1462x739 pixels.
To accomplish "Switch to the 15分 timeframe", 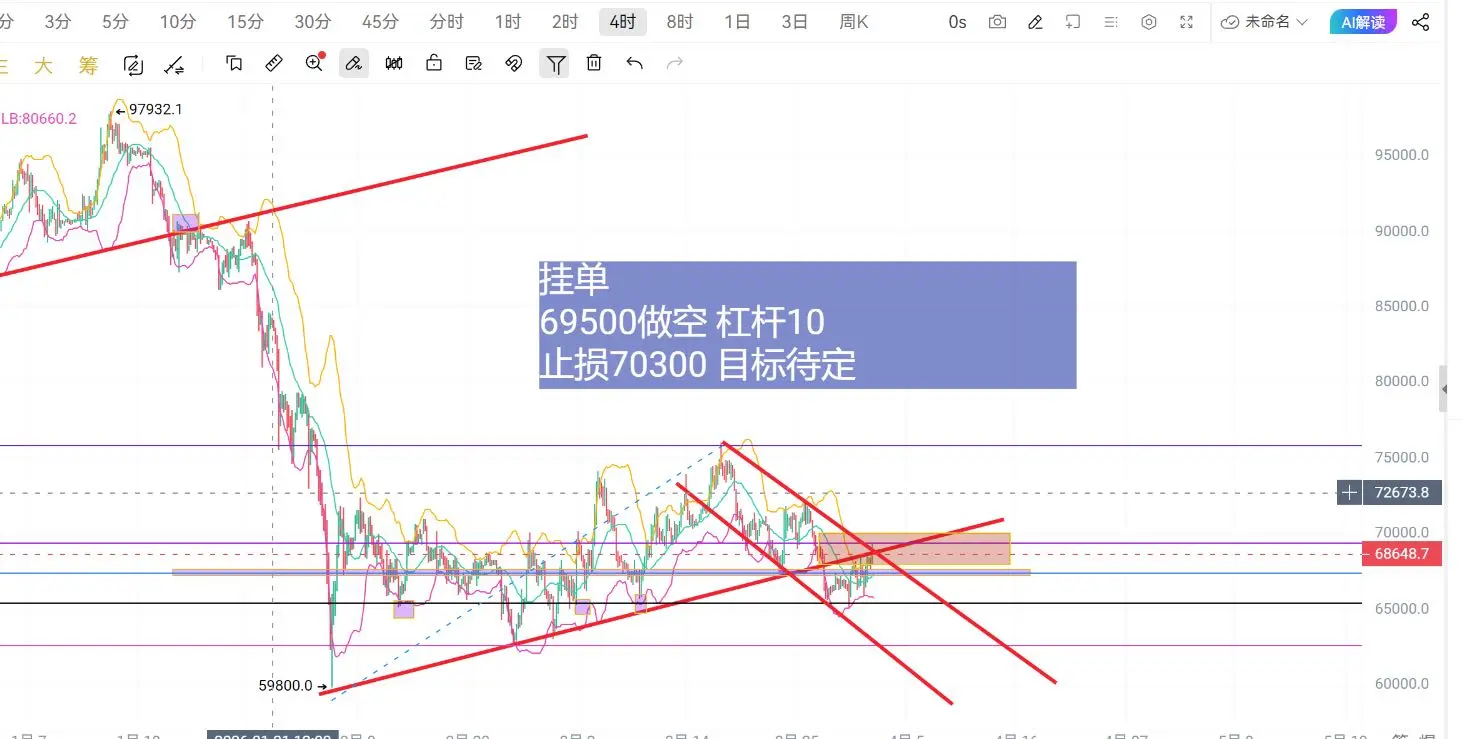I will click(245, 22).
